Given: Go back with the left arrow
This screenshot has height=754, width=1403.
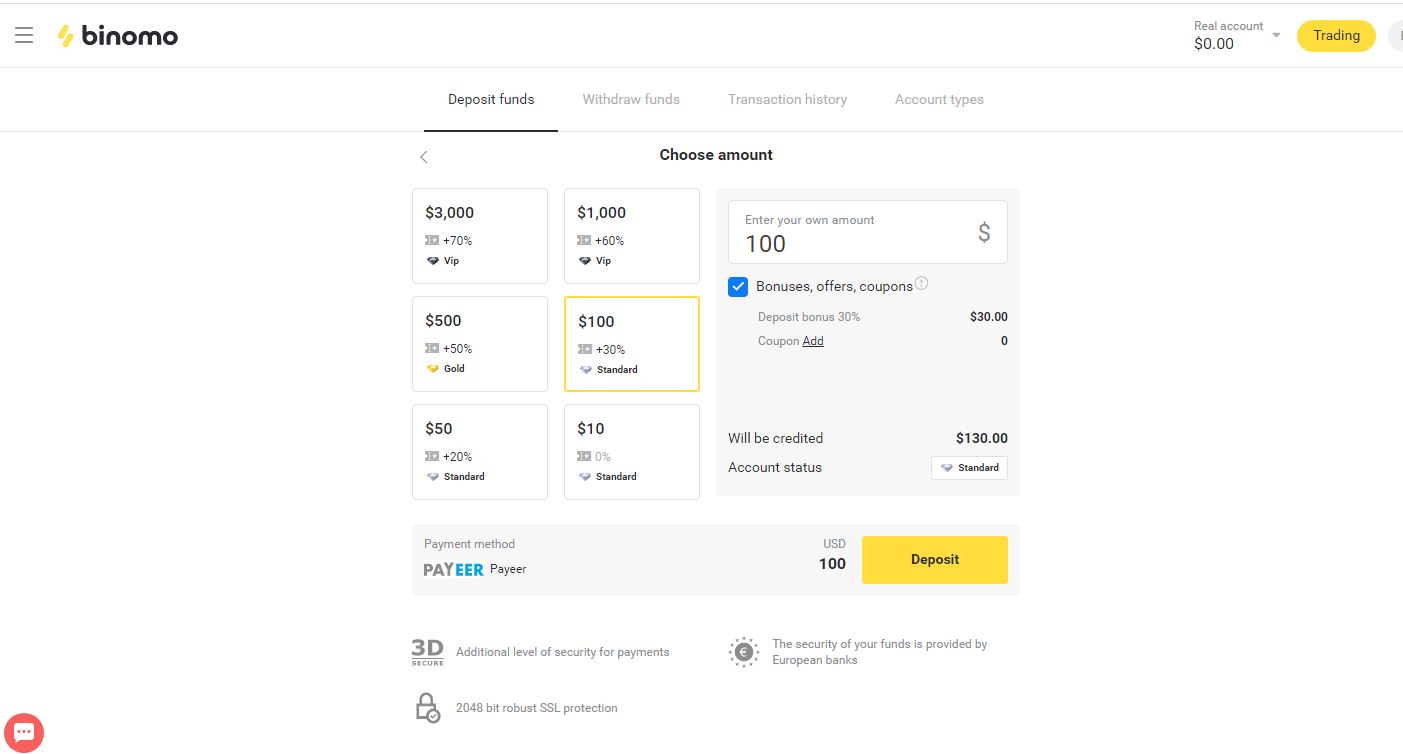Looking at the screenshot, I should [424, 157].
